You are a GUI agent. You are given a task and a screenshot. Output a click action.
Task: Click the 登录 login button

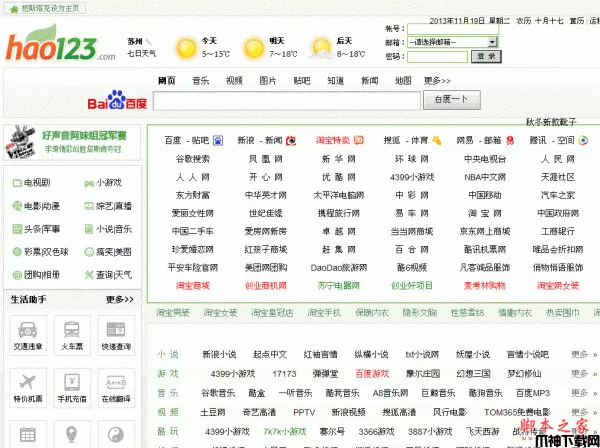tap(486, 57)
